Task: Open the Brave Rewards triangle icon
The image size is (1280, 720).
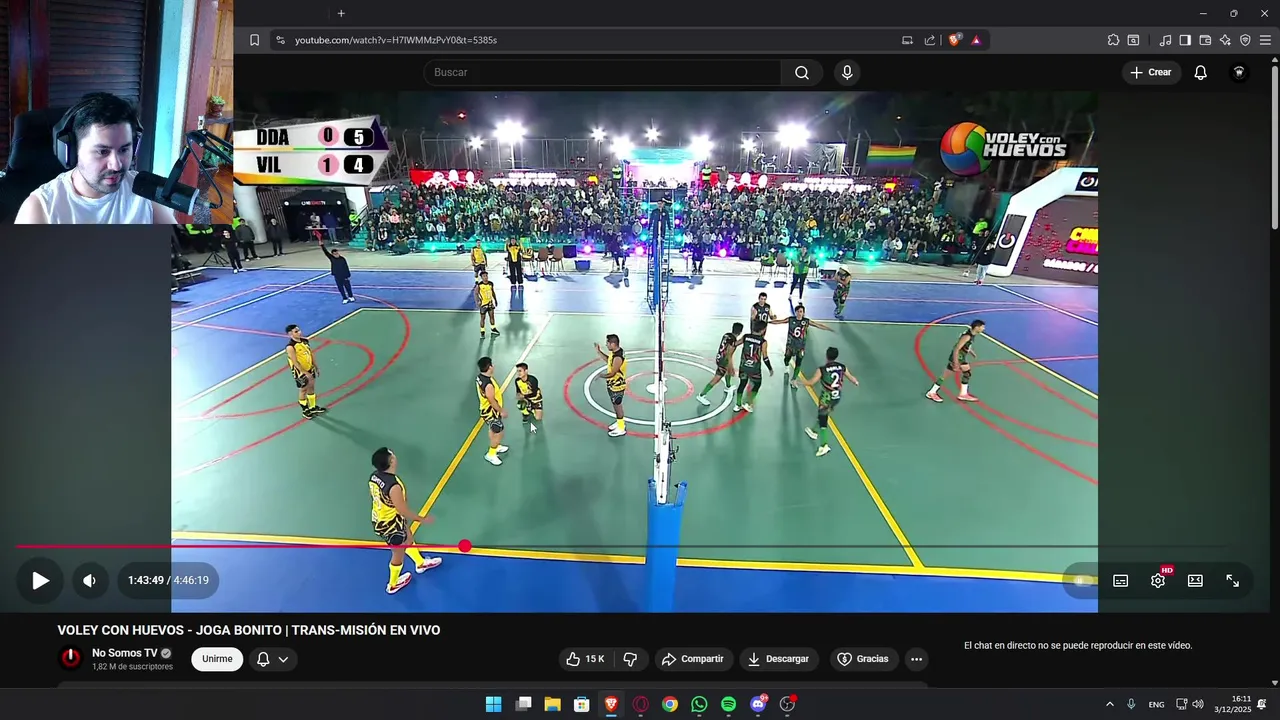Action: [x=976, y=40]
